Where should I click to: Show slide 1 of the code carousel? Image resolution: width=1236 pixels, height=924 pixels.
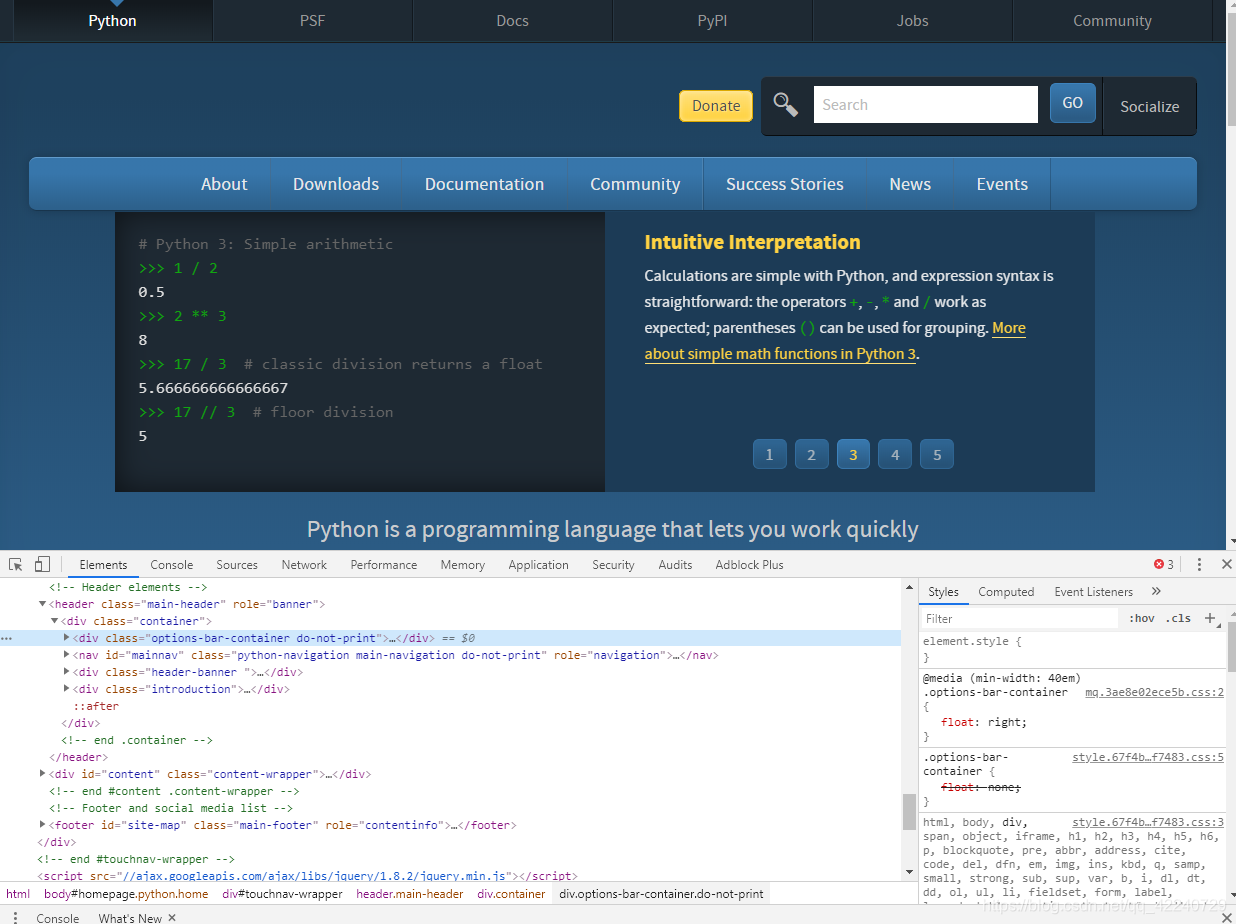pos(769,454)
